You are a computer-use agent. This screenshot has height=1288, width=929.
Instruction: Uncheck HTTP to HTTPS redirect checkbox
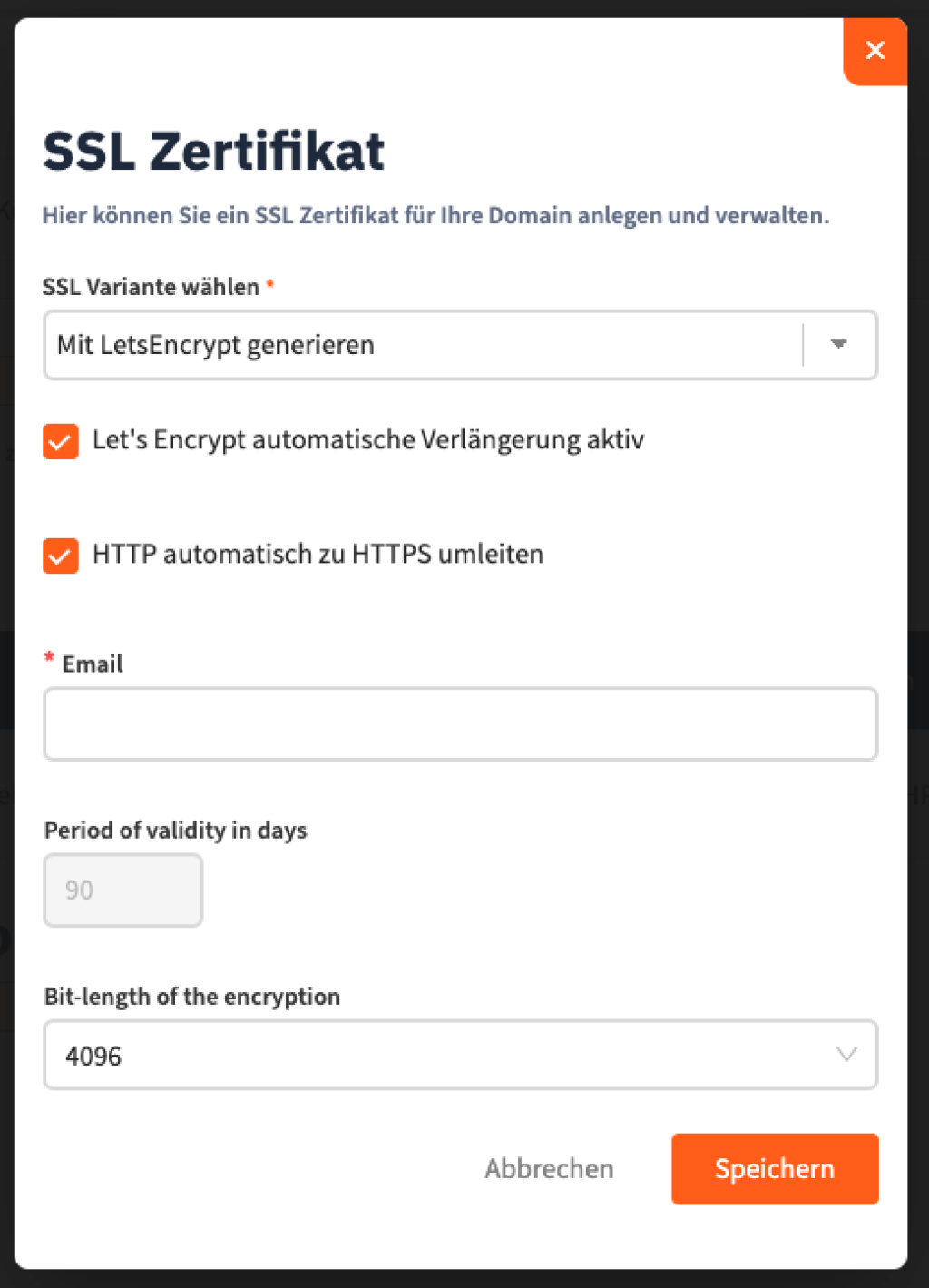click(x=61, y=556)
